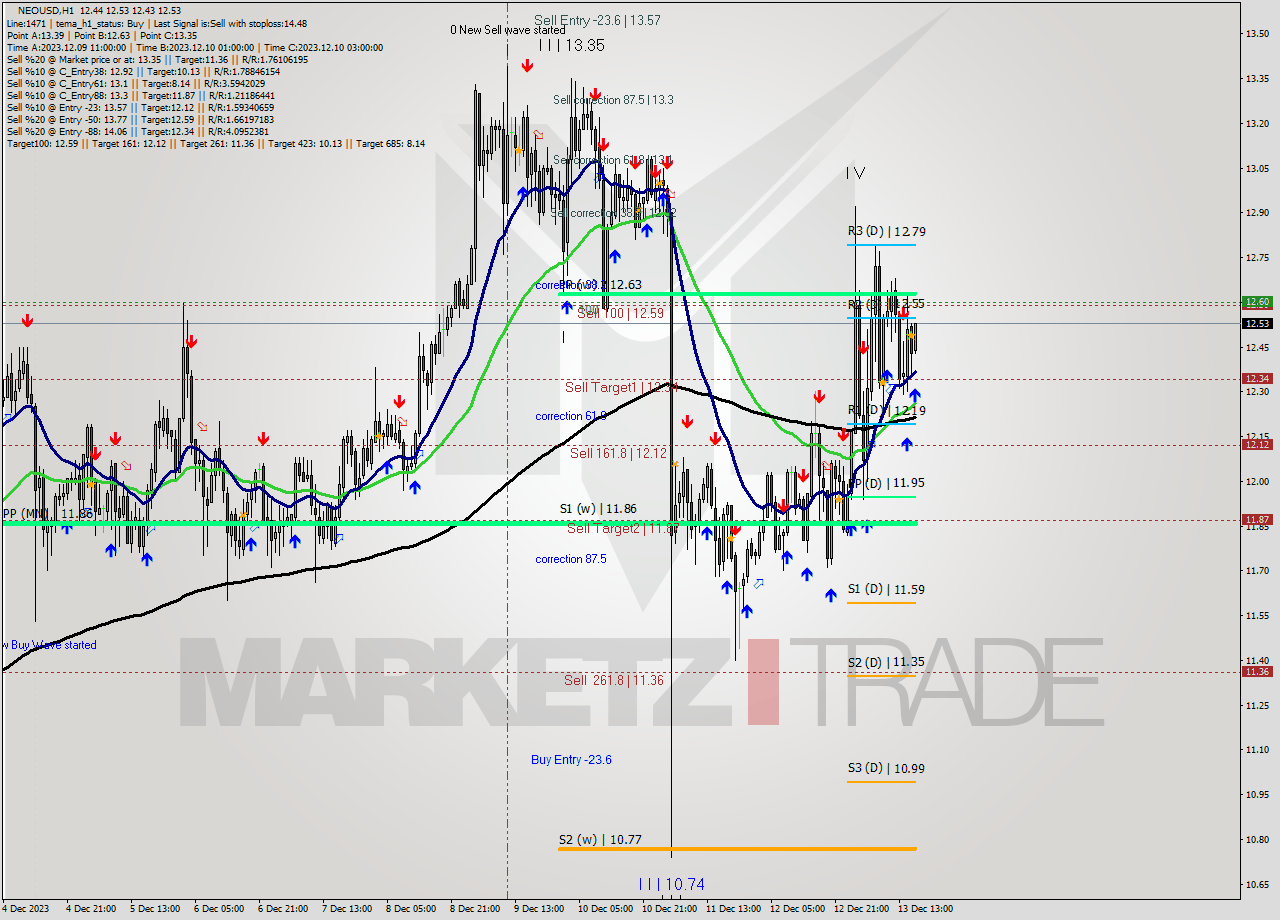Click the '8 Dec 21:00' time label
The image size is (1280, 920).
pos(476,909)
